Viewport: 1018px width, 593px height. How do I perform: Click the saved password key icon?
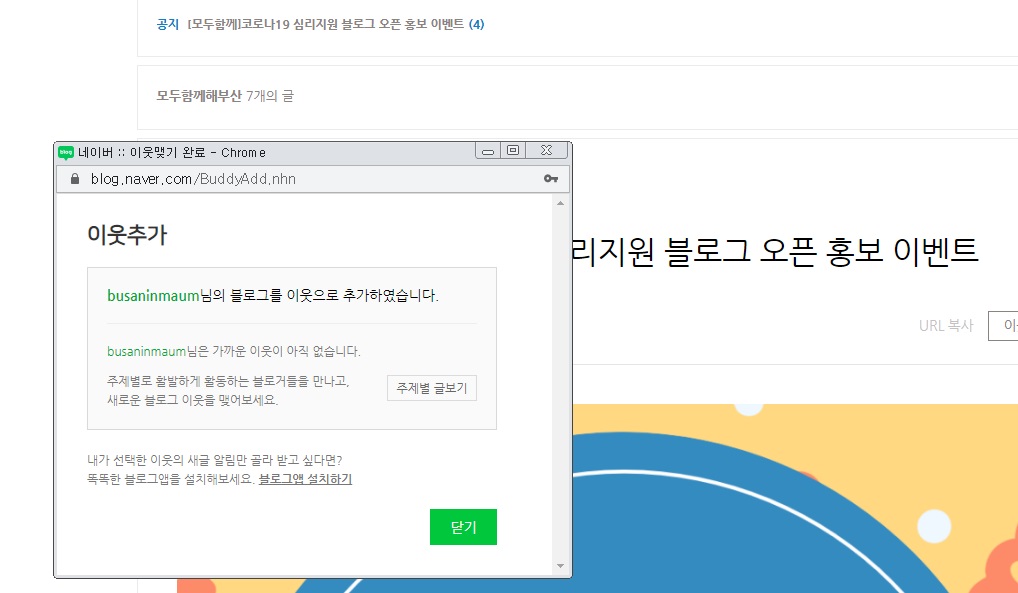click(551, 179)
